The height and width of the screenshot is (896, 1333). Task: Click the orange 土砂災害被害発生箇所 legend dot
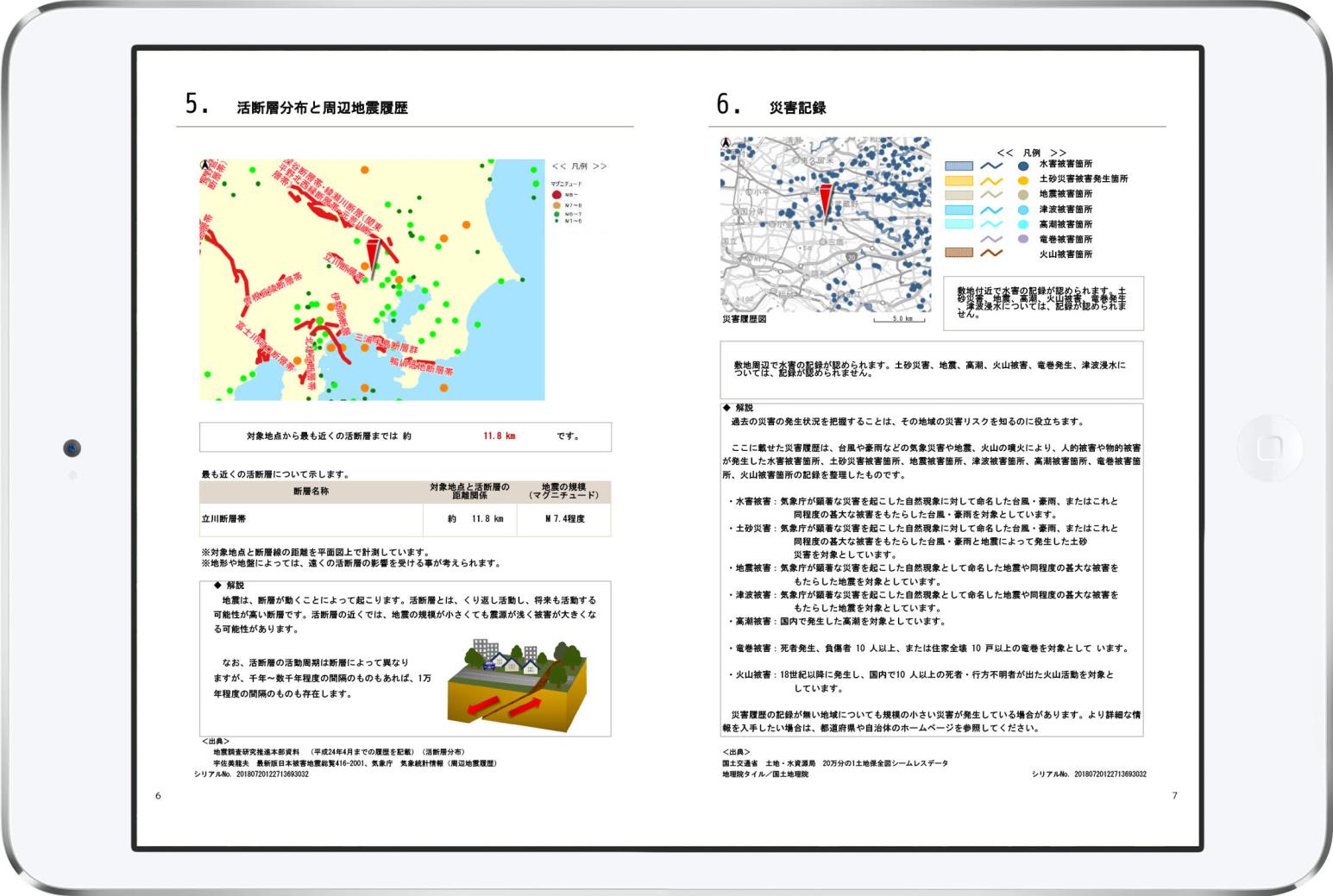coord(1023,179)
